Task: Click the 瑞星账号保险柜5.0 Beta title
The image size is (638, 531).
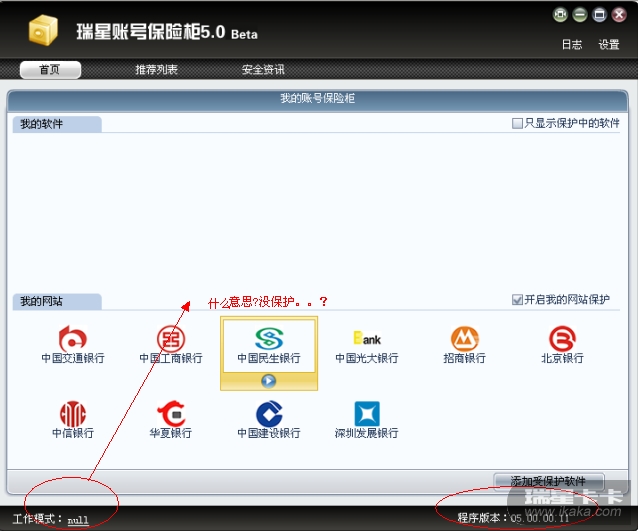Action: tap(167, 32)
